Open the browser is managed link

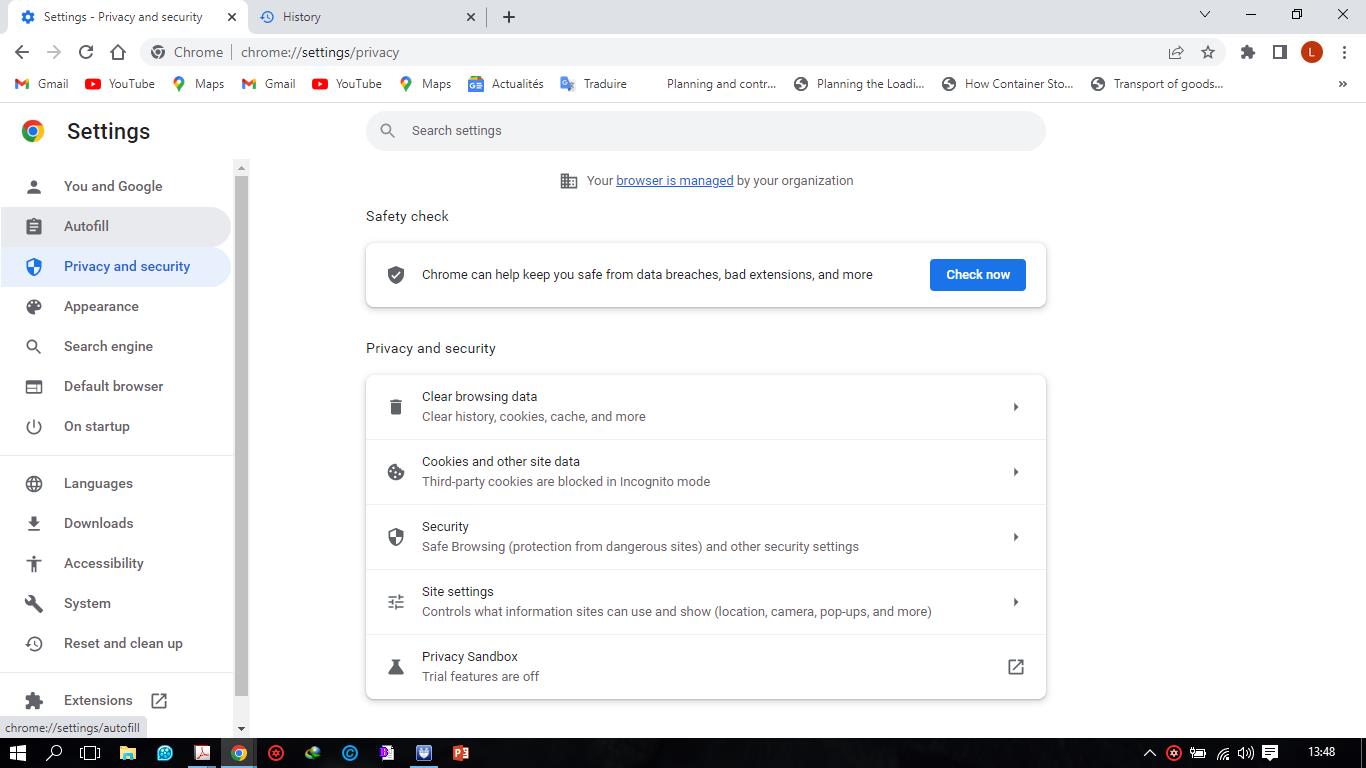tap(674, 181)
